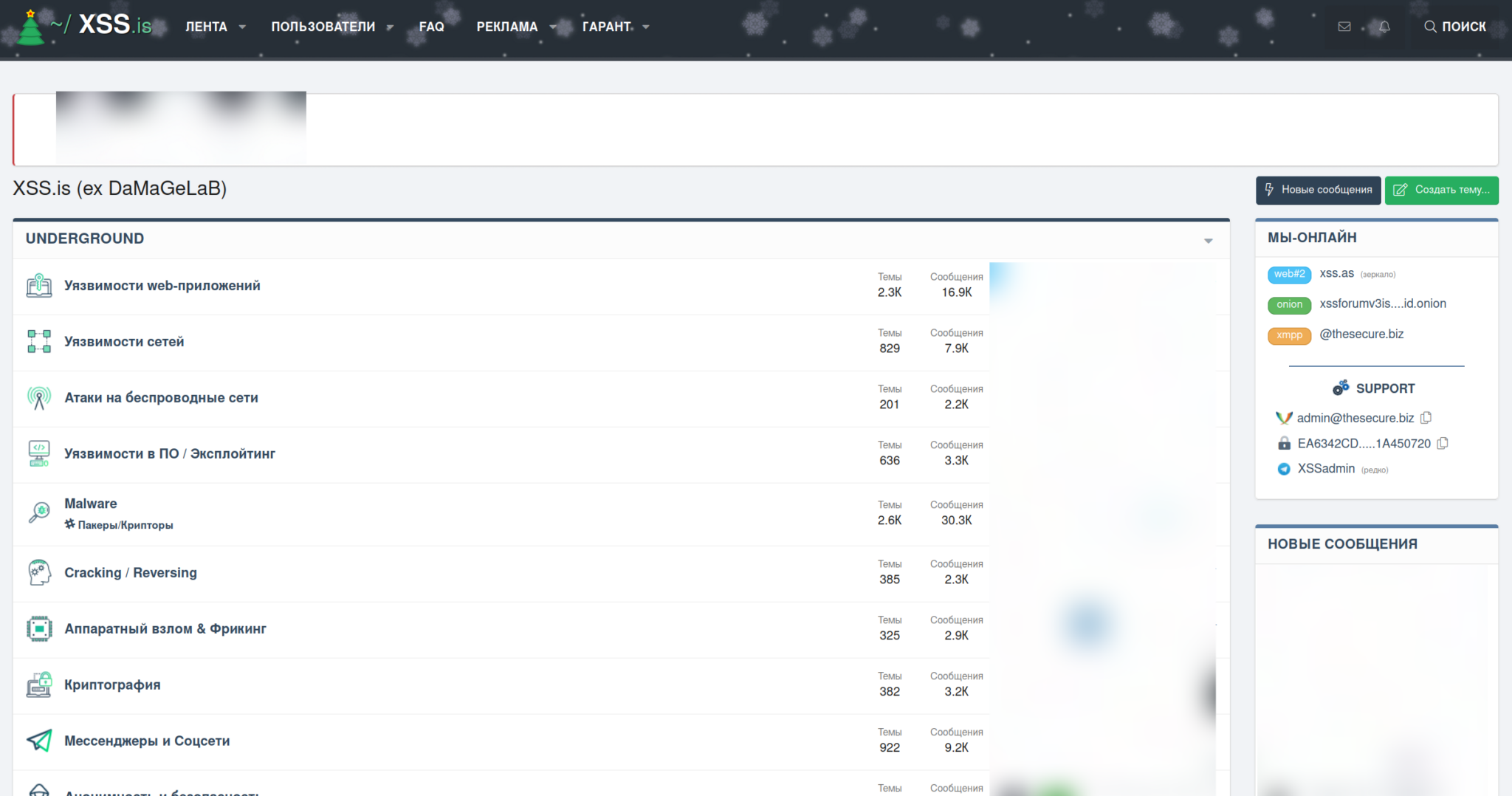Click the Telegram icon next to XSSadmin
Screen dimensions: 1512x796
(x=1283, y=468)
